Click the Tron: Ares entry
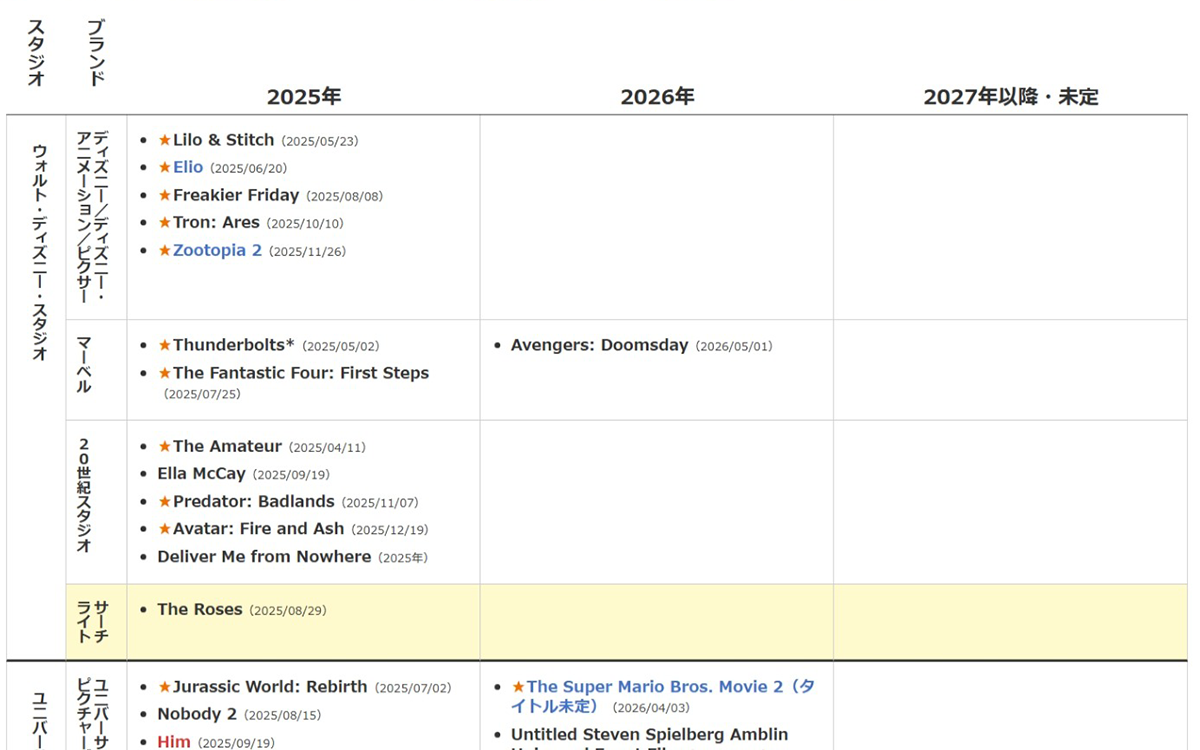This screenshot has height=750, width=1200. coord(216,222)
